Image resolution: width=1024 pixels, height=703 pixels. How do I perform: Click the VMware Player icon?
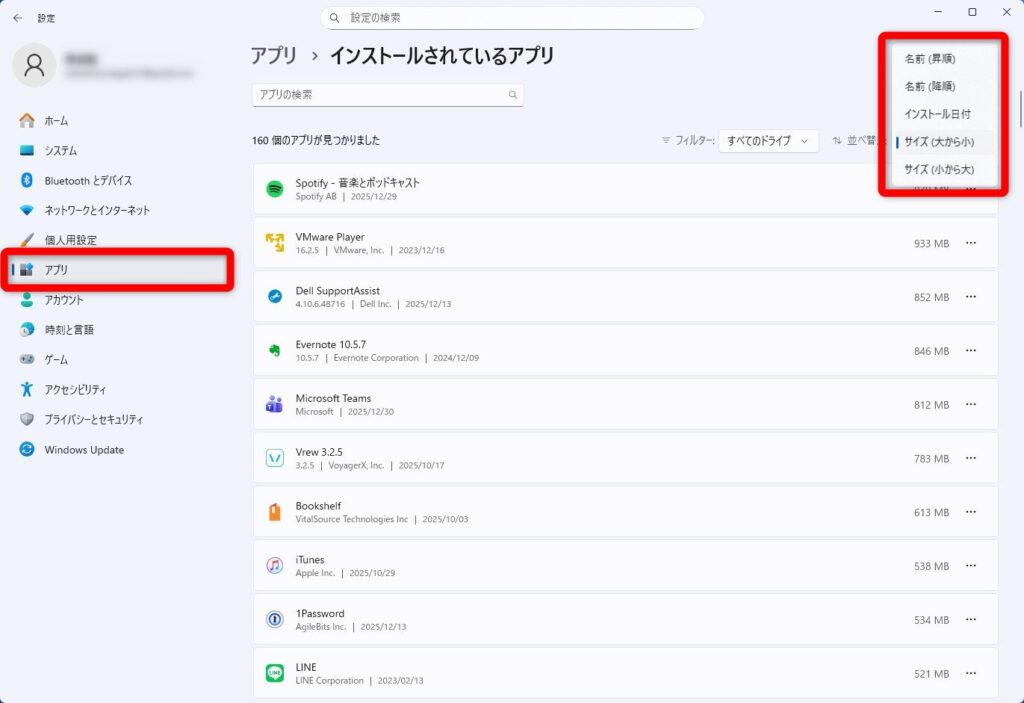click(x=274, y=243)
